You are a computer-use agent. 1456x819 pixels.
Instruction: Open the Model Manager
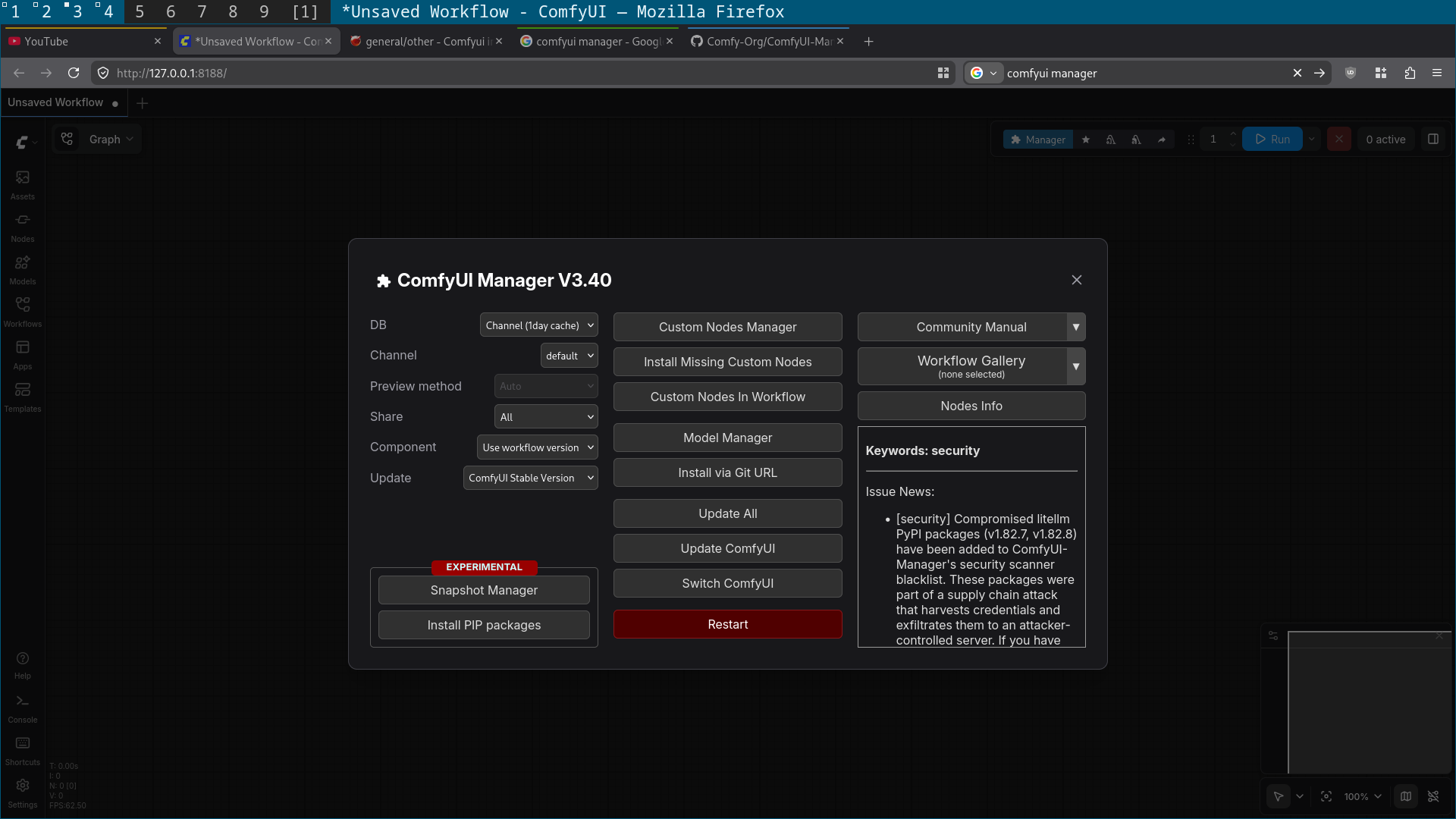[728, 438]
